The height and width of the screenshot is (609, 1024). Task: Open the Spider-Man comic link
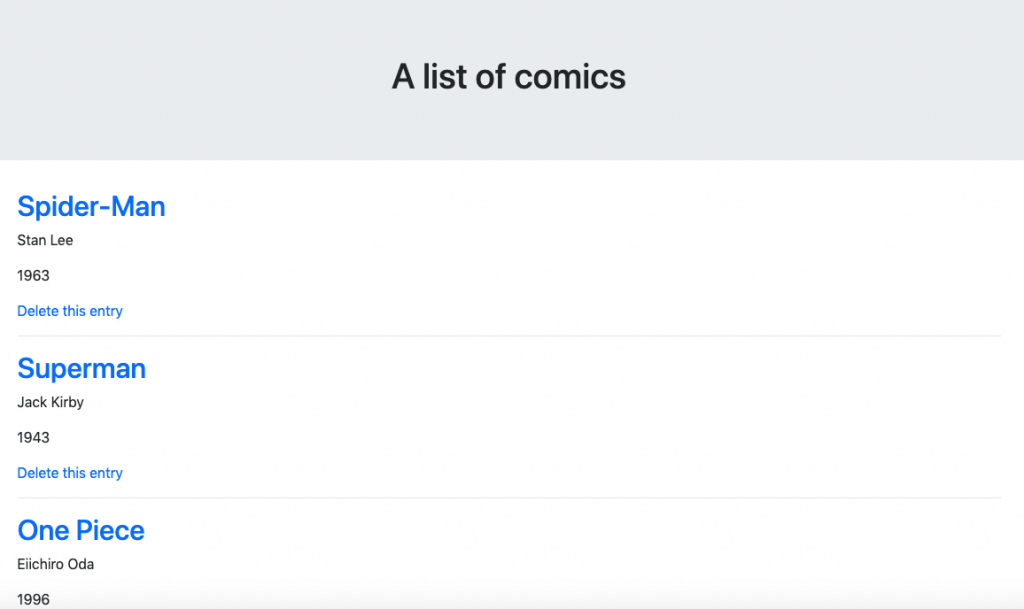(x=91, y=206)
